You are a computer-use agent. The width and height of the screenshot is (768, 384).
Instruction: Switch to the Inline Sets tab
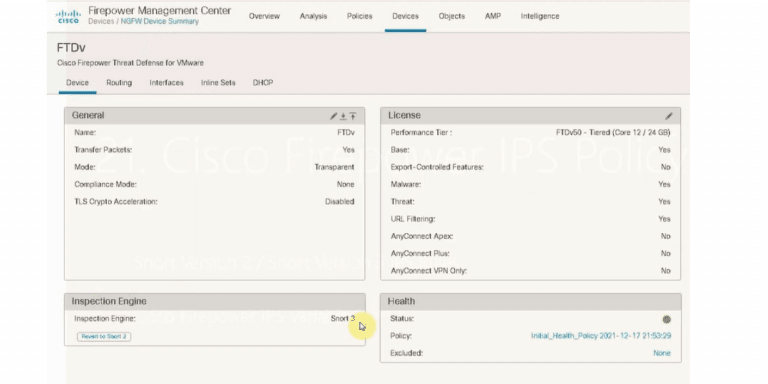click(x=218, y=83)
